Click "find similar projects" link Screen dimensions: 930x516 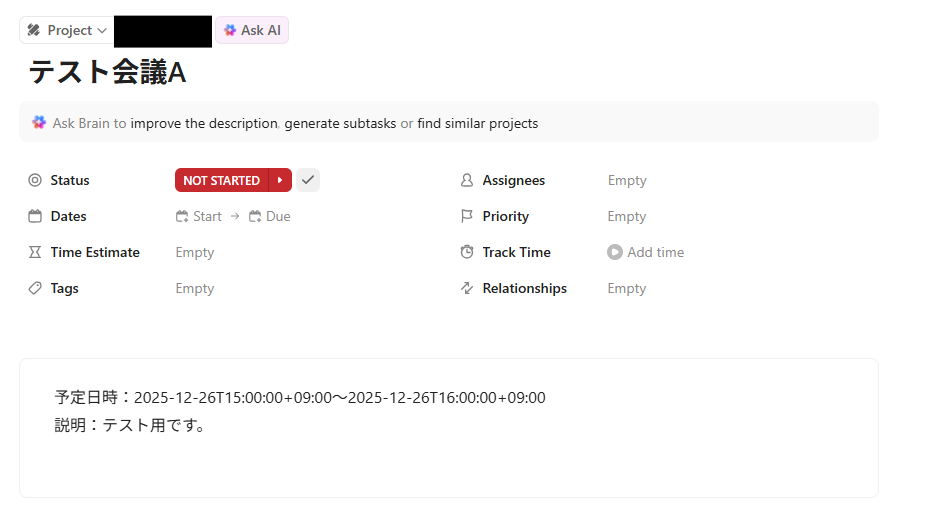478,124
